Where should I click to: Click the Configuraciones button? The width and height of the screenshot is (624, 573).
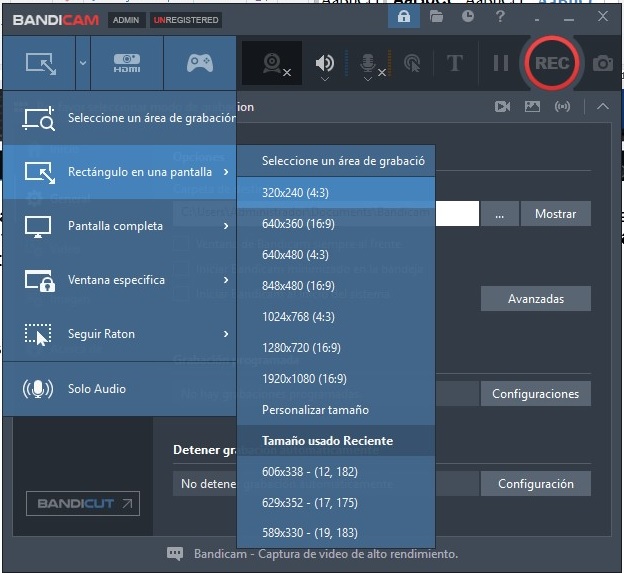click(536, 394)
